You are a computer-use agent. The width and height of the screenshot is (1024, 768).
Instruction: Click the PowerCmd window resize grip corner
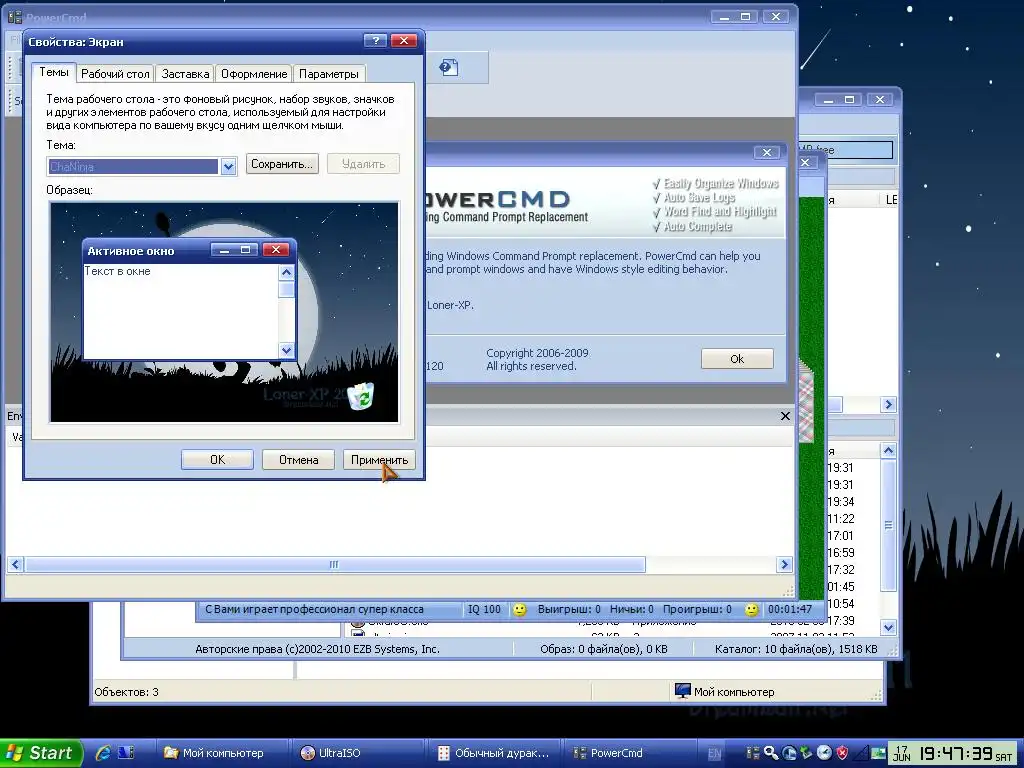pyautogui.click(x=789, y=591)
